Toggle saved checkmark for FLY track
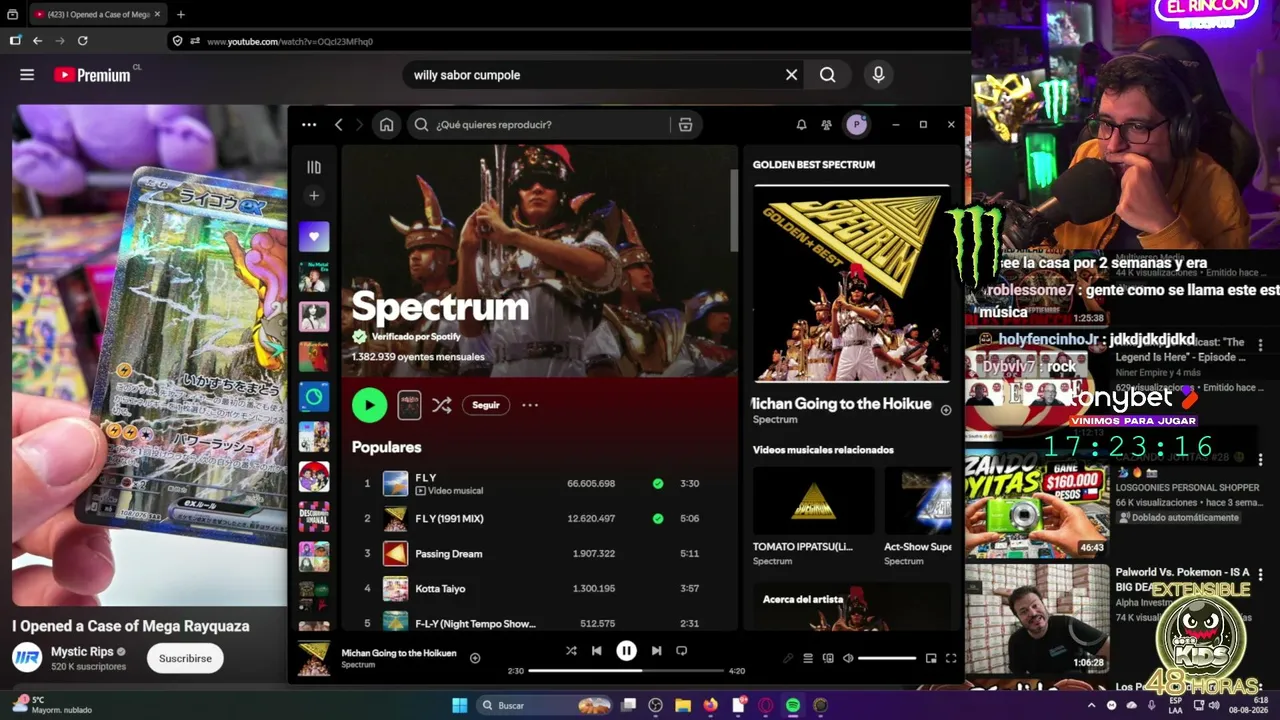 (658, 483)
